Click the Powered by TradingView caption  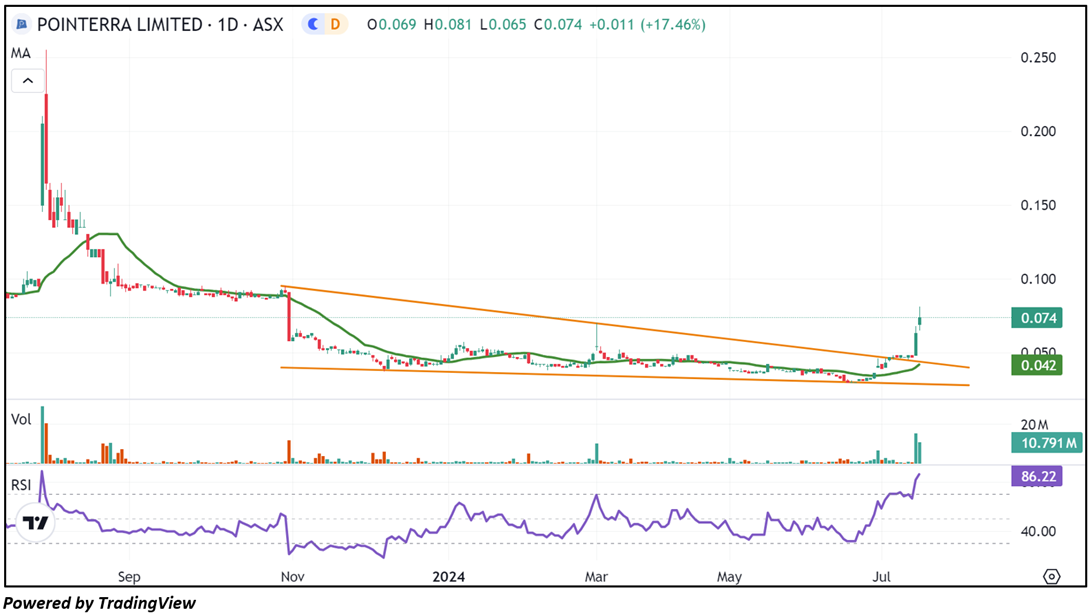[x=100, y=603]
